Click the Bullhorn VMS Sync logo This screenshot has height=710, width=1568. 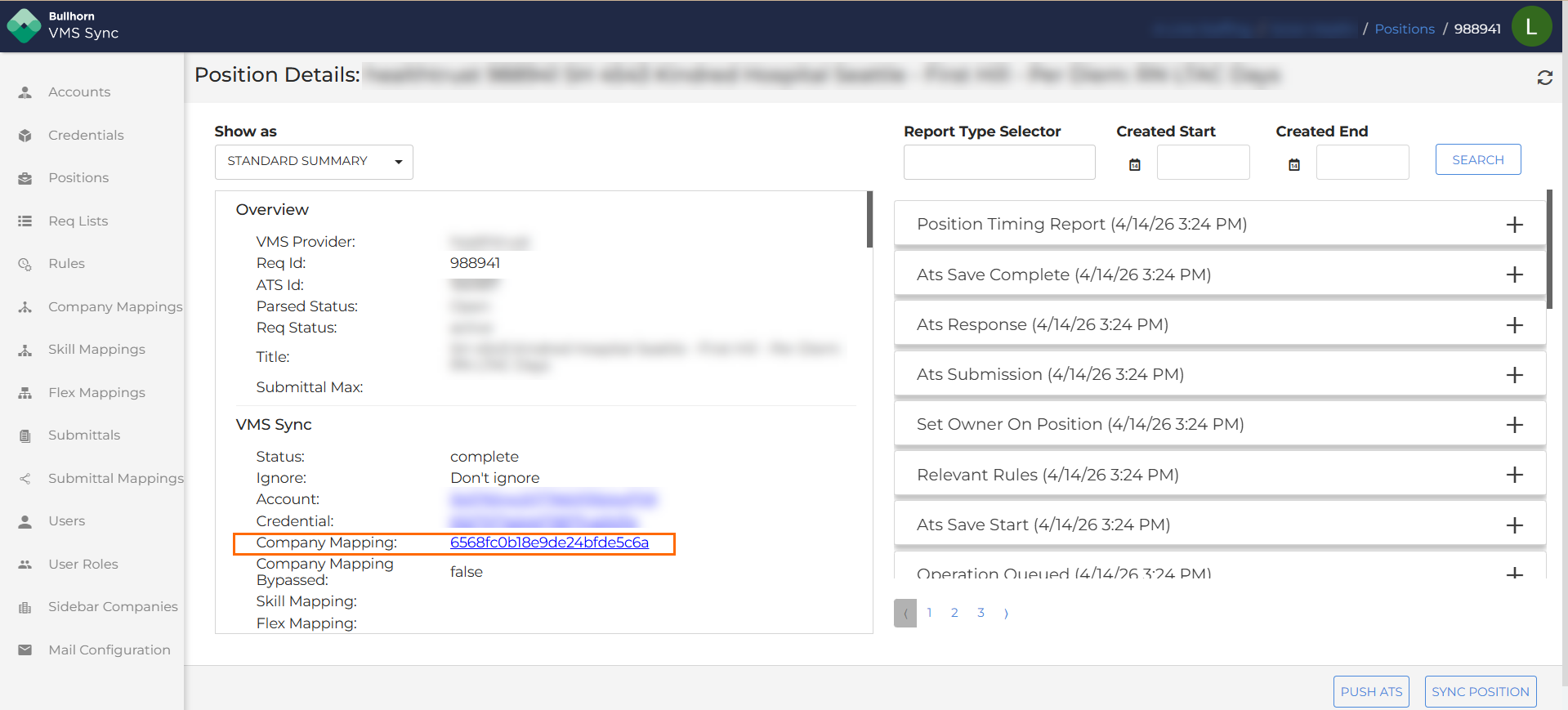(x=25, y=25)
